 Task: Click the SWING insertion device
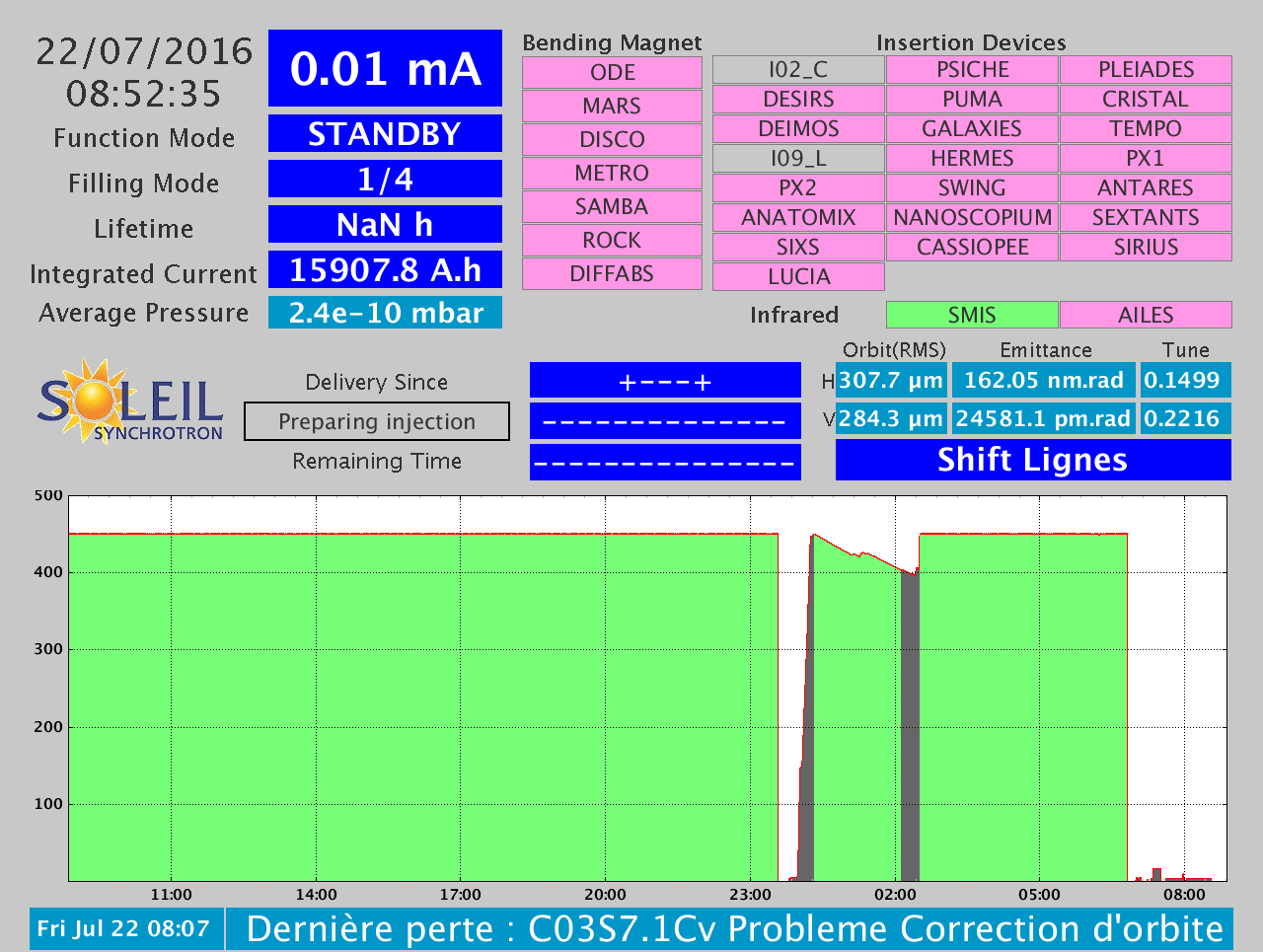pyautogui.click(x=972, y=188)
